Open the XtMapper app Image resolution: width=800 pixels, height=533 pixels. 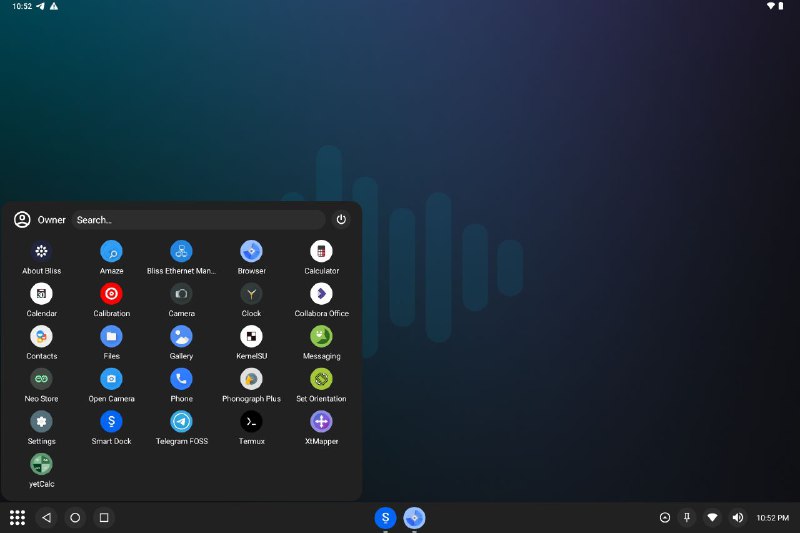[321, 421]
